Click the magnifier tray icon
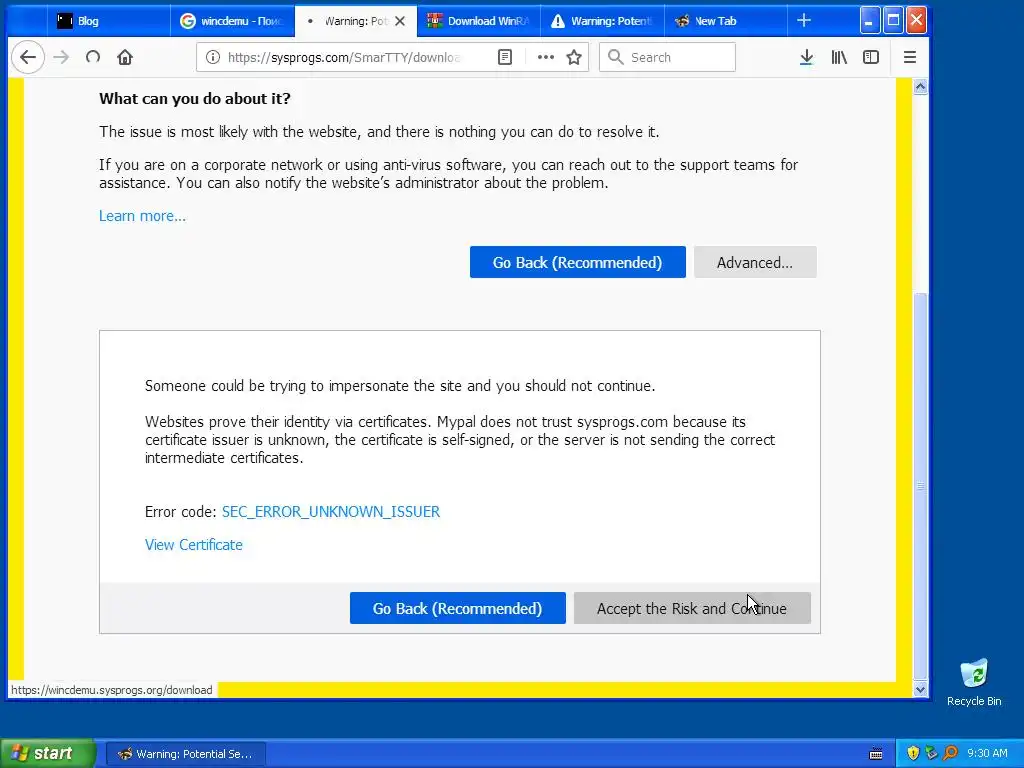This screenshot has height=768, width=1024. 950,754
